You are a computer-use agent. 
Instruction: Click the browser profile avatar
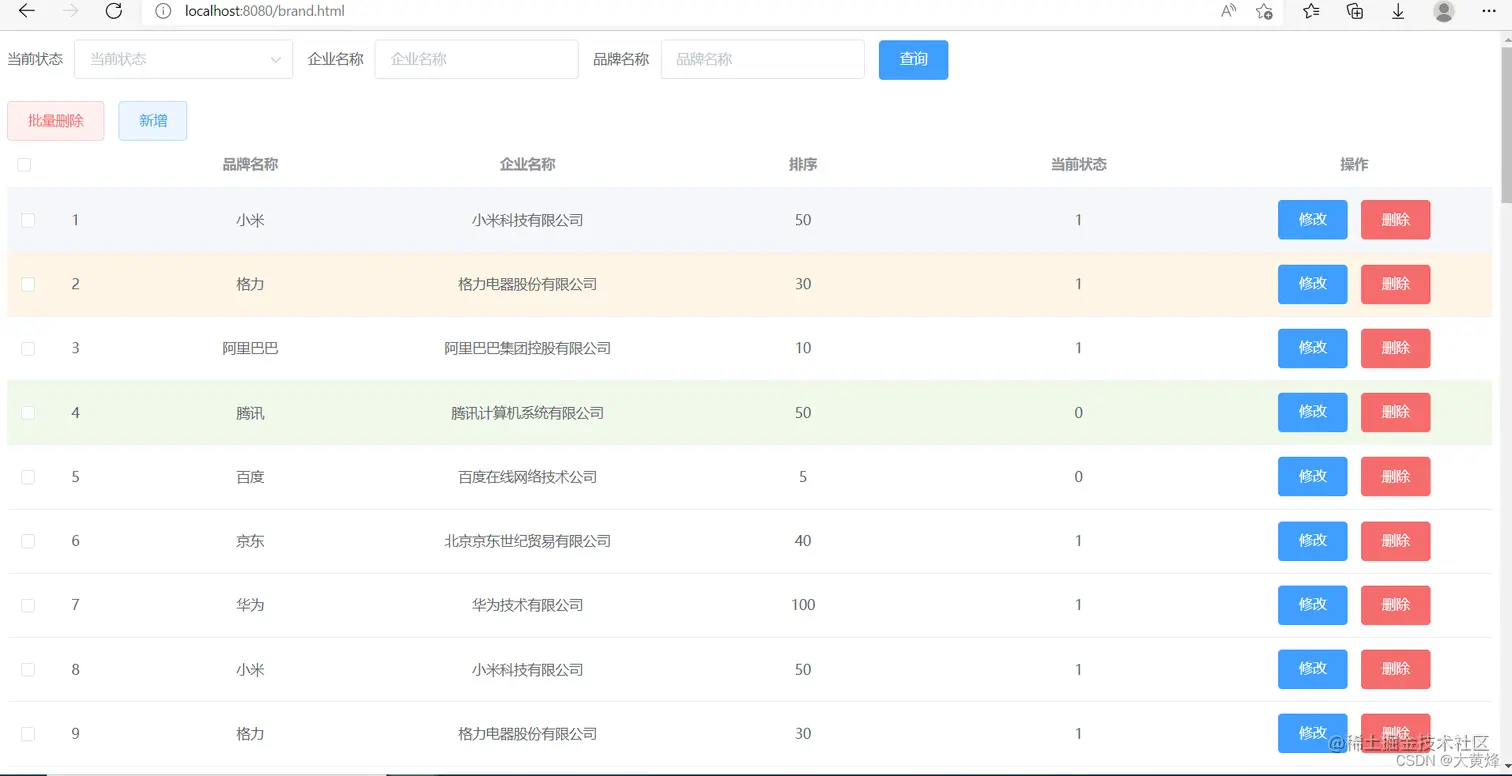tap(1442, 12)
